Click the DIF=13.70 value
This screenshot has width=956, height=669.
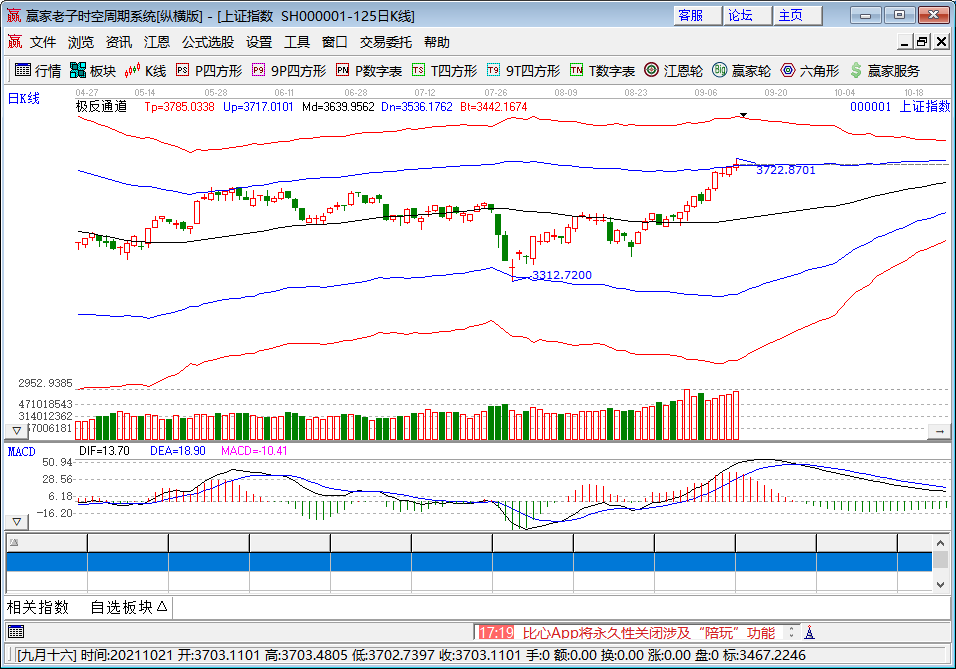104,451
